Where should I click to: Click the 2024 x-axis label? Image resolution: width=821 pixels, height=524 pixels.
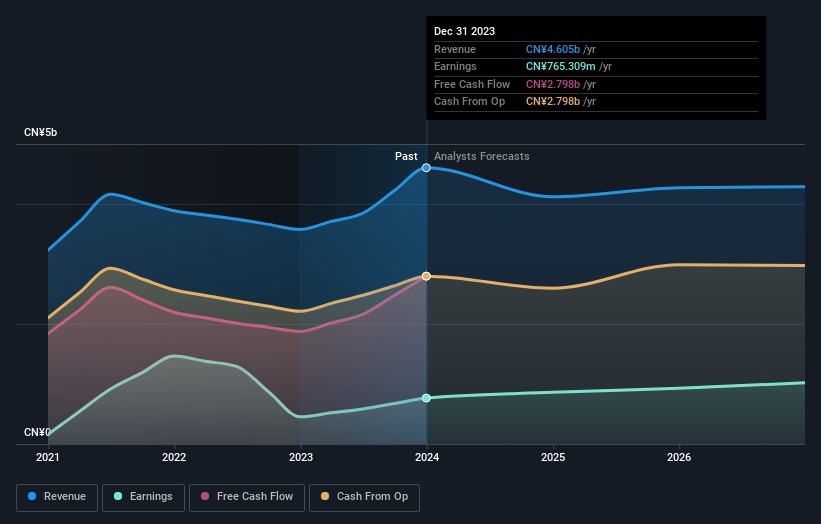pos(427,457)
